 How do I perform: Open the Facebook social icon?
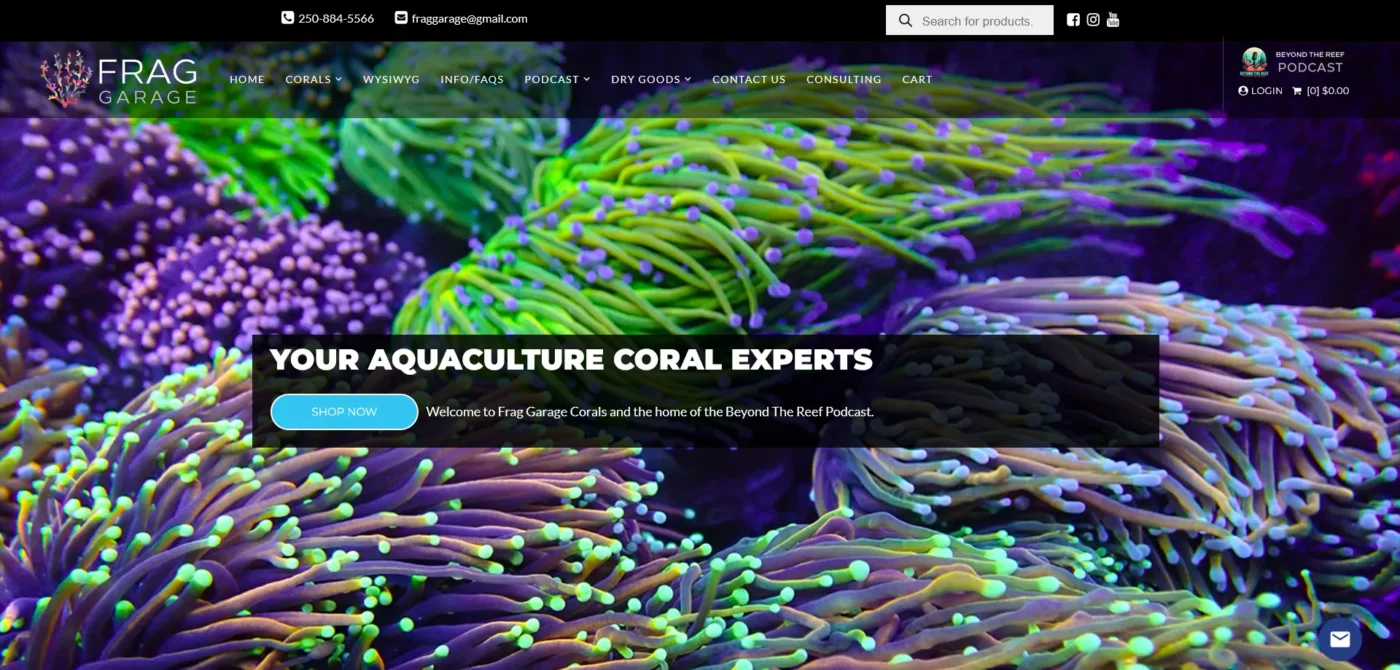(x=1073, y=20)
